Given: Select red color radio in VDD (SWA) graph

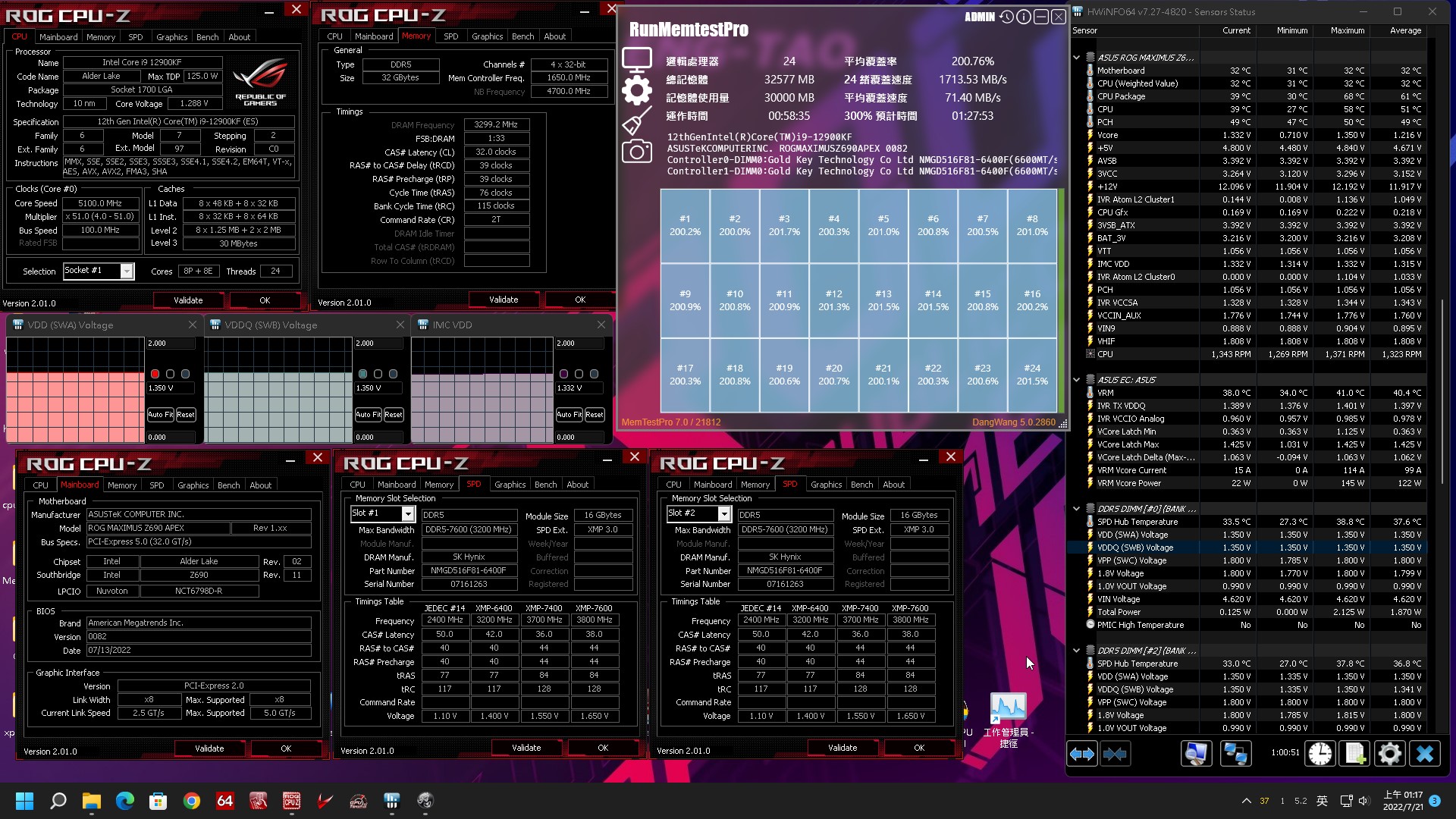Looking at the screenshot, I should coord(155,374).
